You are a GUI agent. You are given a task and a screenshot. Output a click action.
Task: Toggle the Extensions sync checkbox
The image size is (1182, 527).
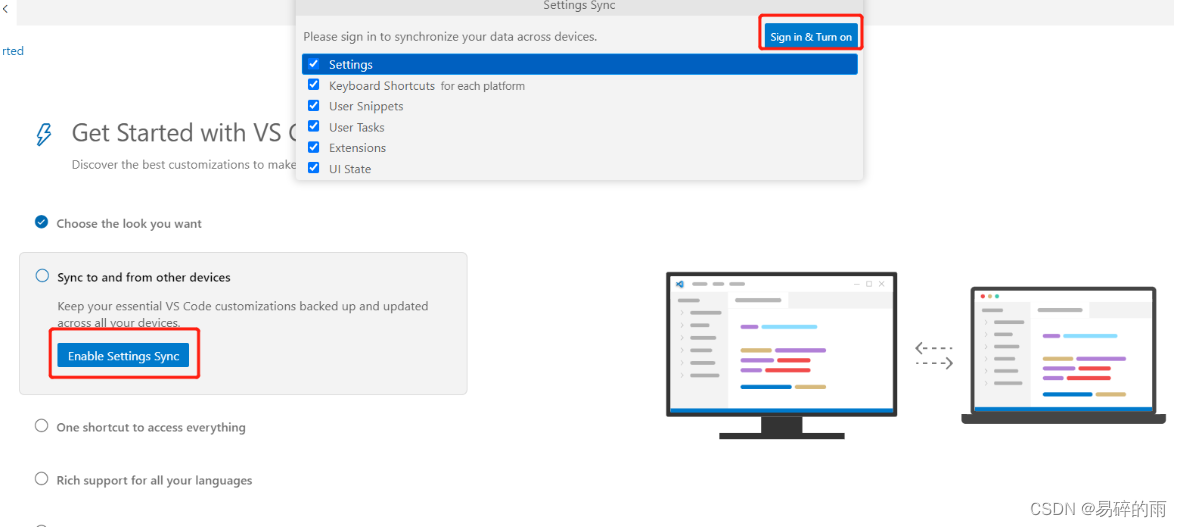pyautogui.click(x=314, y=147)
